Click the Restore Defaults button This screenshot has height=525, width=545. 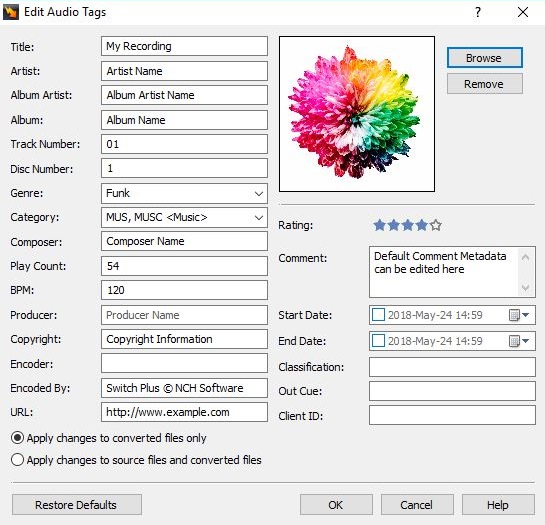click(76, 505)
